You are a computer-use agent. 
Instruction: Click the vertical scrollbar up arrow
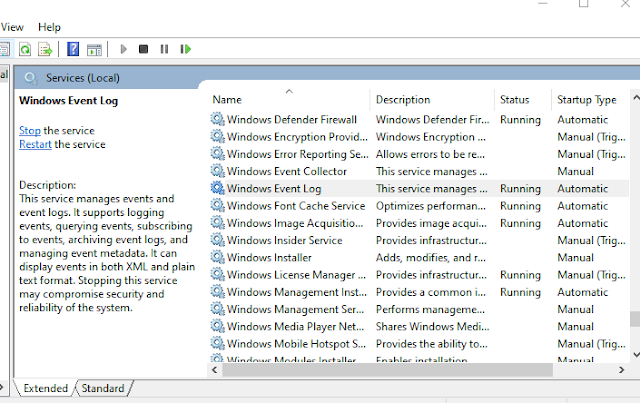tap(636, 98)
